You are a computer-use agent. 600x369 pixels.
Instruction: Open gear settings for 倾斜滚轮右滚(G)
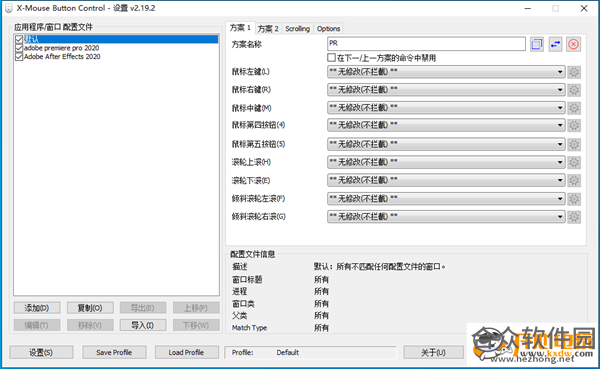(574, 217)
